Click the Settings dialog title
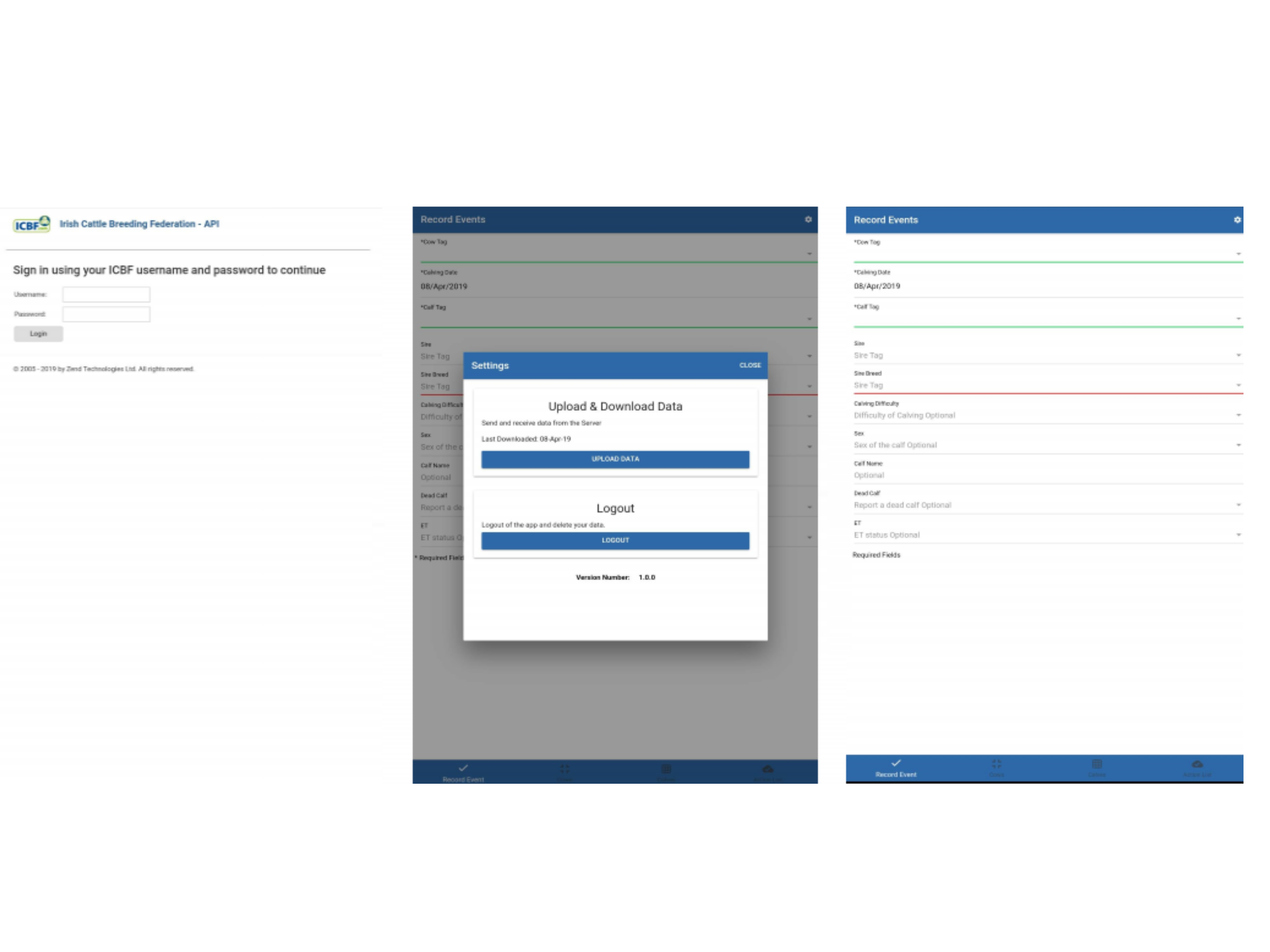This screenshot has height=952, width=1270. (490, 366)
